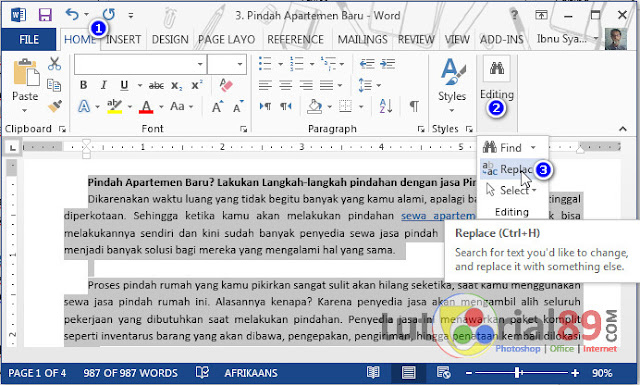
Task: Open the font name combo box
Action: click(140, 64)
